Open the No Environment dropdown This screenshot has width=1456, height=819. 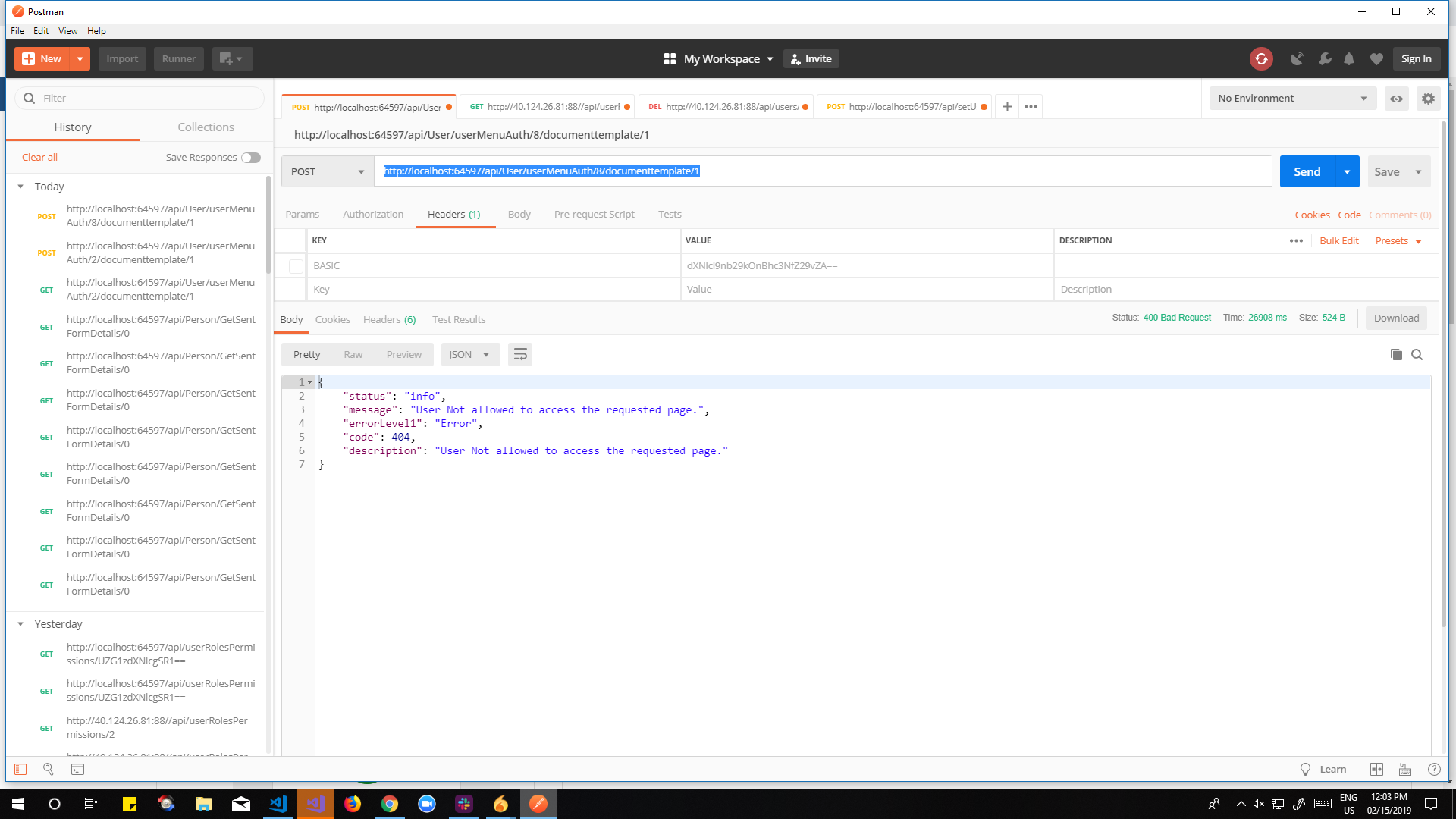(x=1291, y=99)
